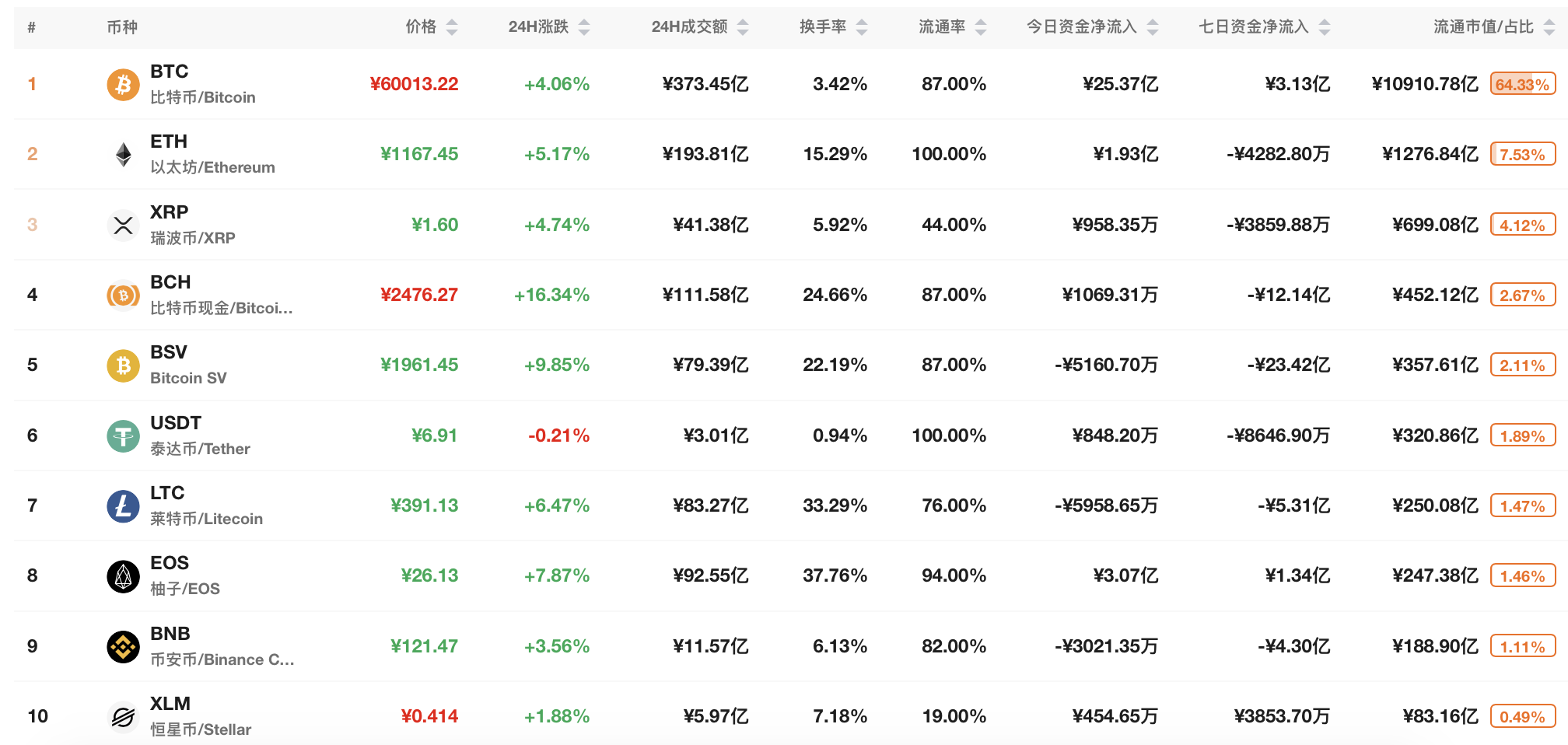Sort by 今日资金净流入 using sort arrows
This screenshot has width=1568, height=745.
click(1153, 27)
